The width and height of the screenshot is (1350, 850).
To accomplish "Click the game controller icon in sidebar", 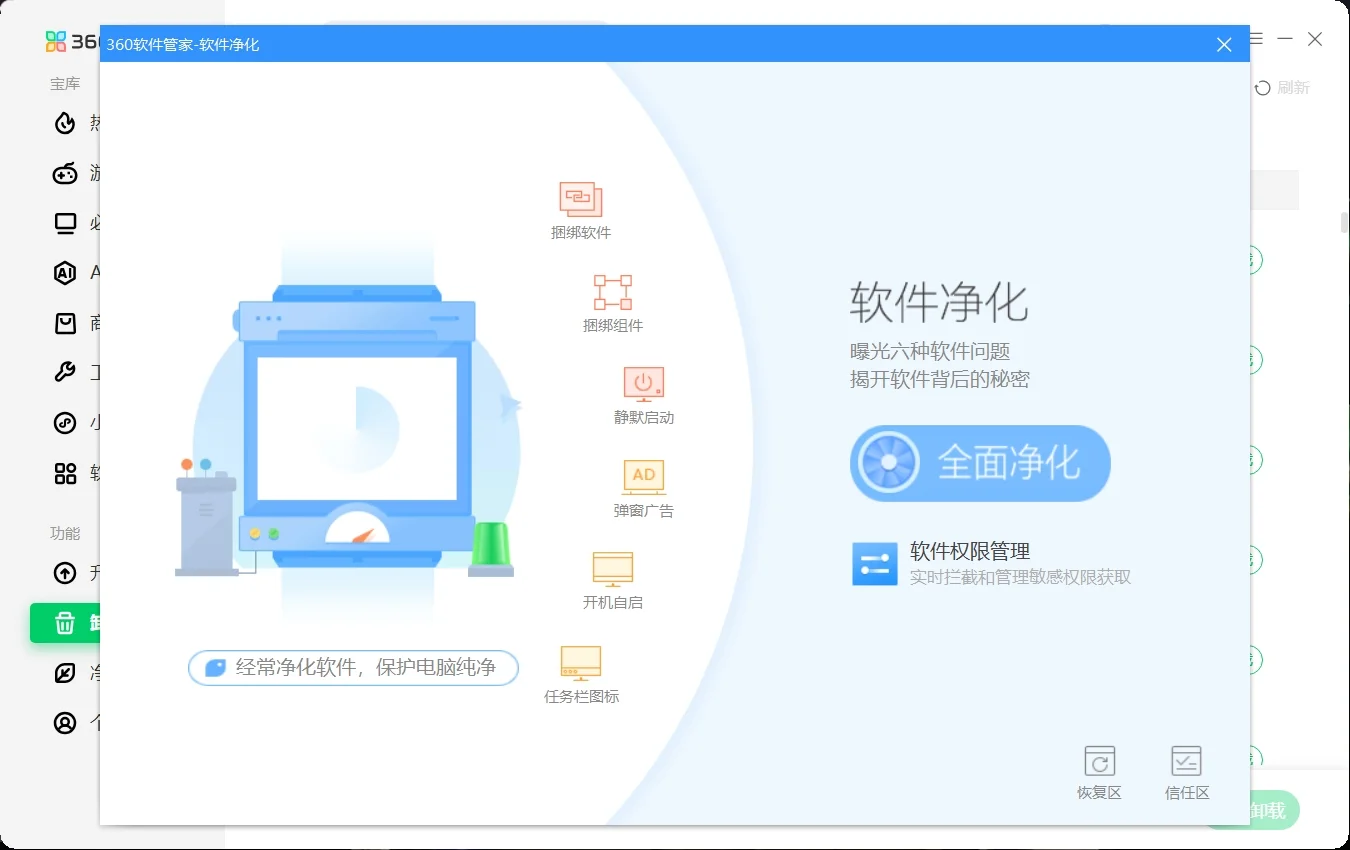I will point(66,172).
